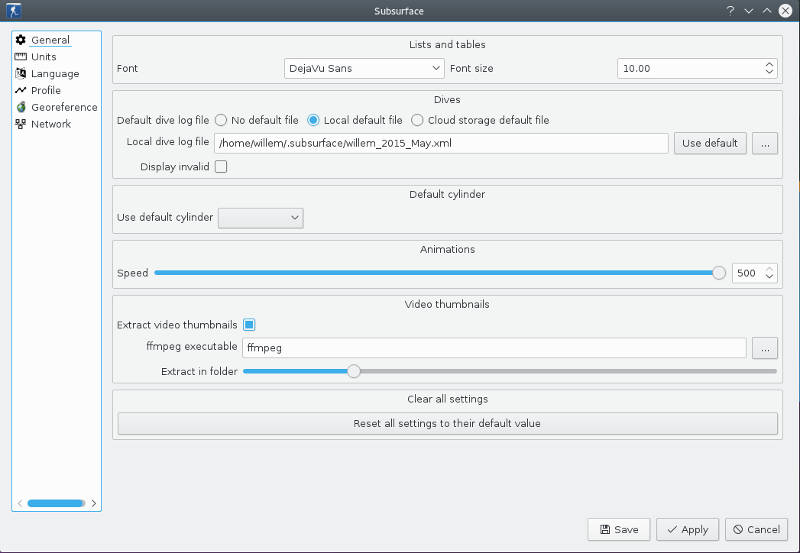Select No default file radio button
This screenshot has width=800, height=553.
point(221,120)
